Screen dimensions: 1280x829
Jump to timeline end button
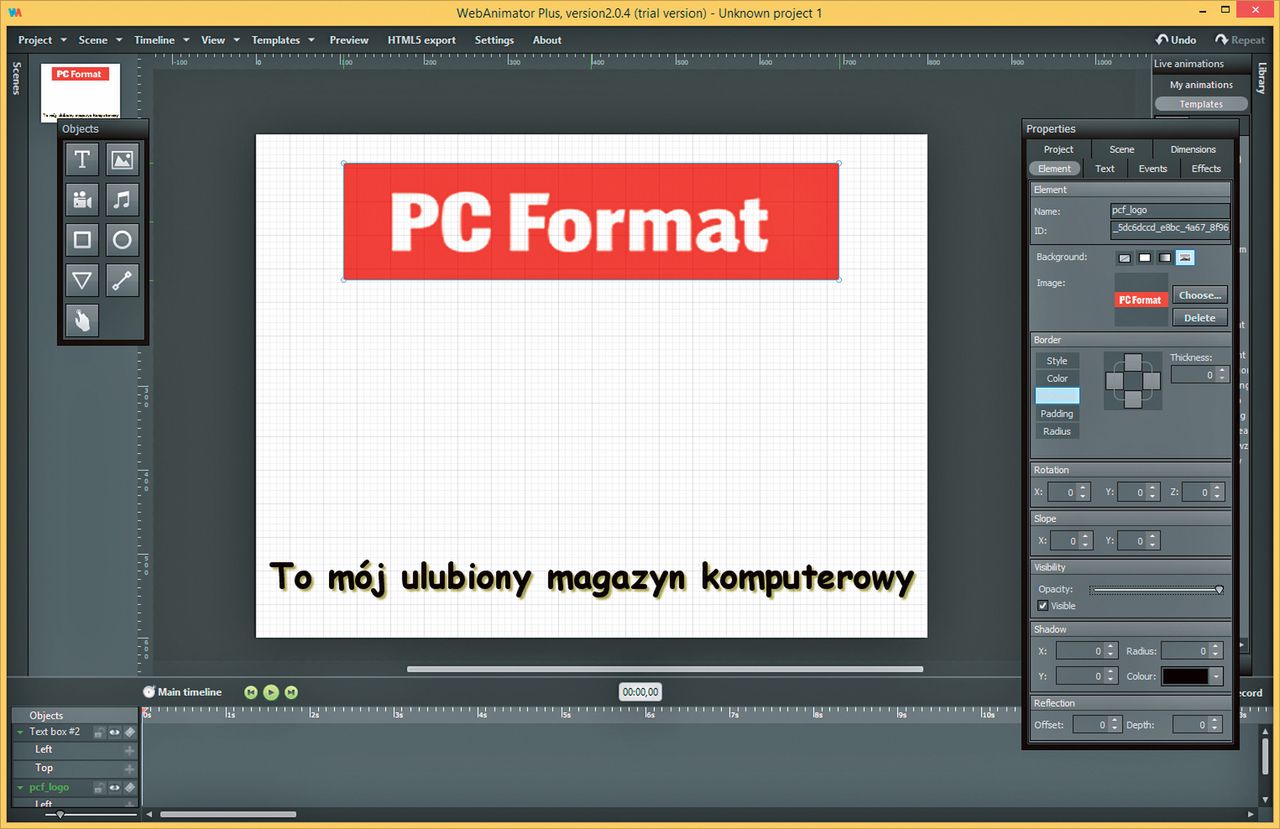click(291, 692)
